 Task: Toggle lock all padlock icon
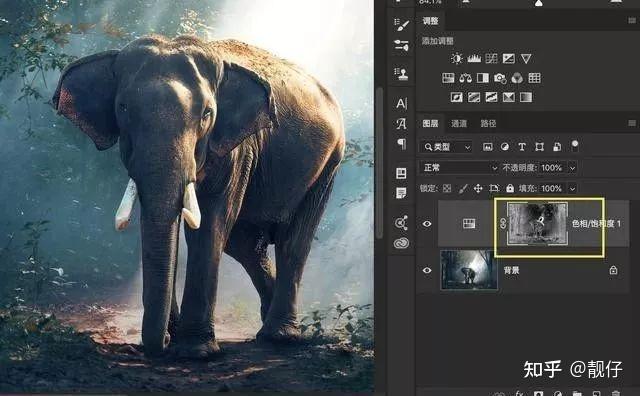click(x=510, y=188)
